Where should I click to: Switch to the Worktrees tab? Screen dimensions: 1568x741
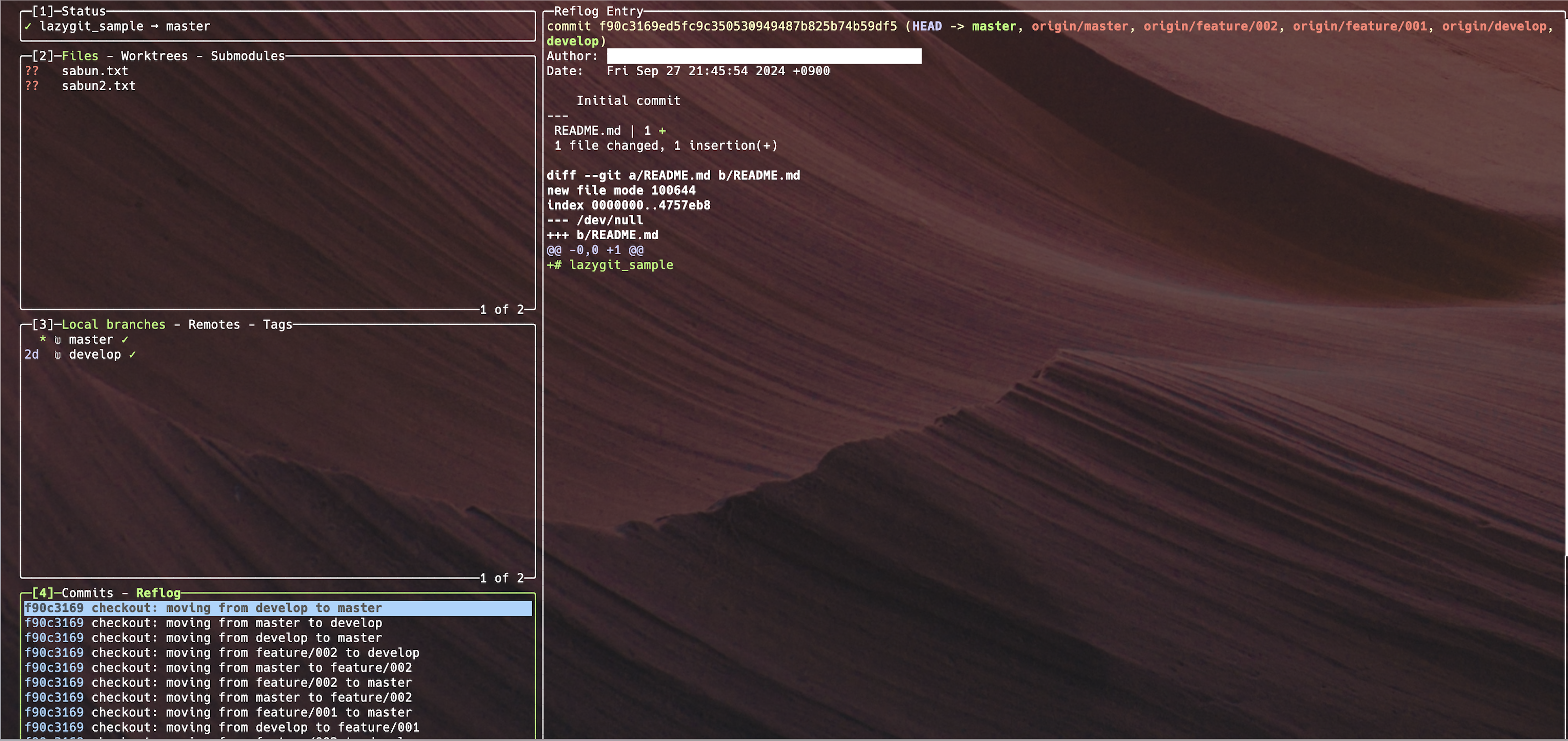click(154, 56)
